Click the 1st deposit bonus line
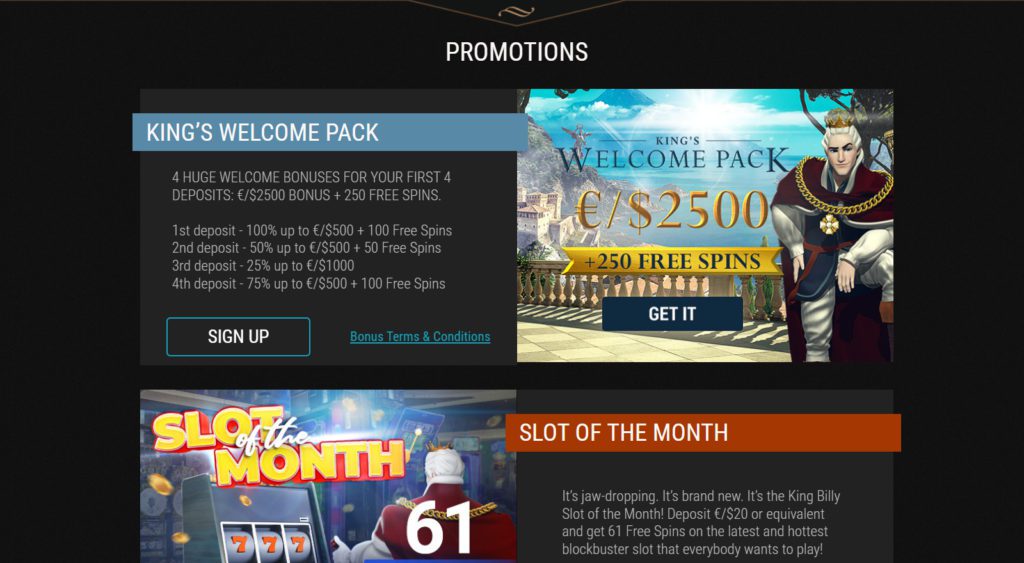This screenshot has height=563, width=1024. click(x=312, y=231)
